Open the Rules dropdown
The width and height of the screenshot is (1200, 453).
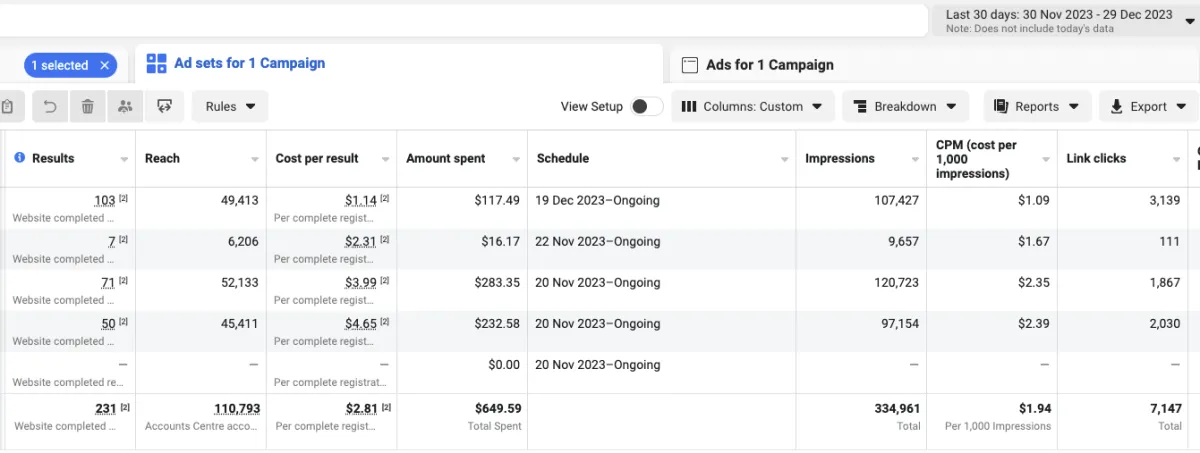click(x=230, y=106)
